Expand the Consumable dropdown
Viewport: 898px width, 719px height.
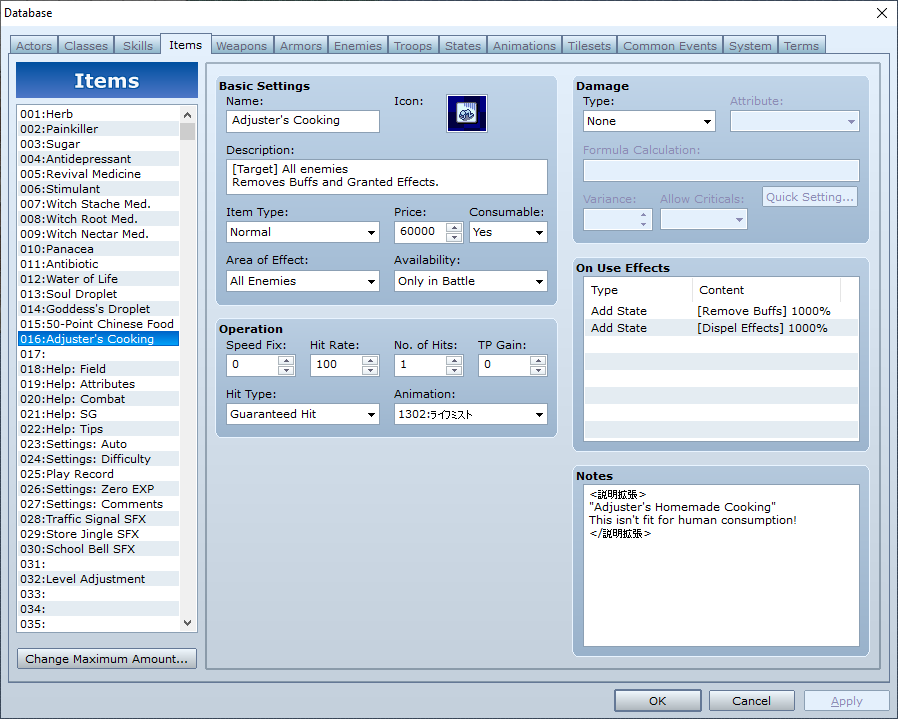coord(508,232)
